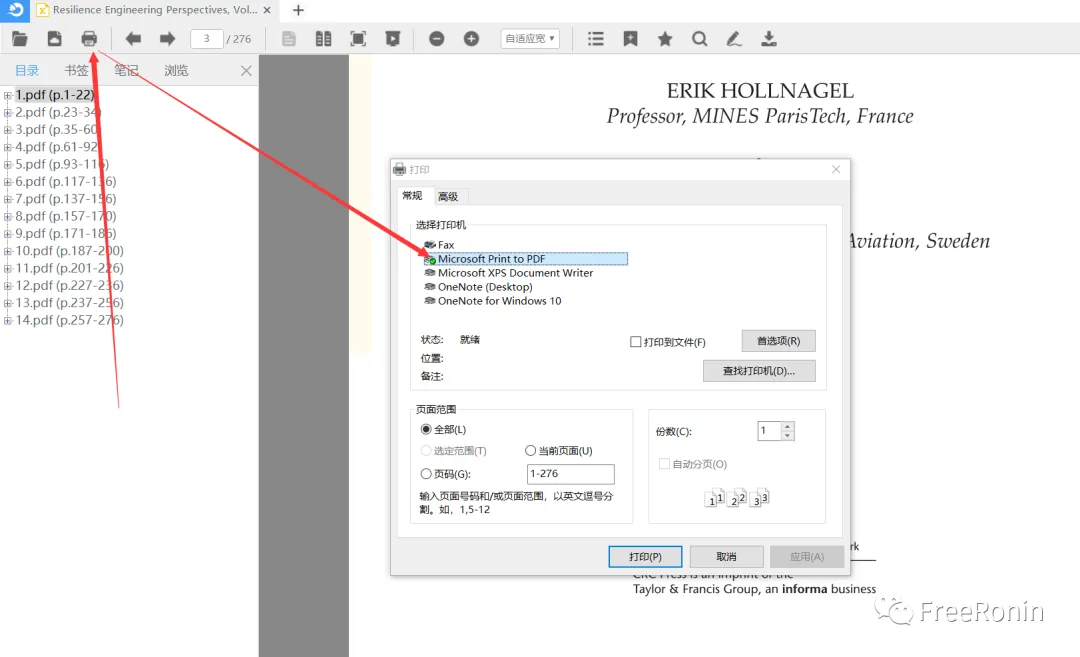Select two-page view icon

point(323,39)
